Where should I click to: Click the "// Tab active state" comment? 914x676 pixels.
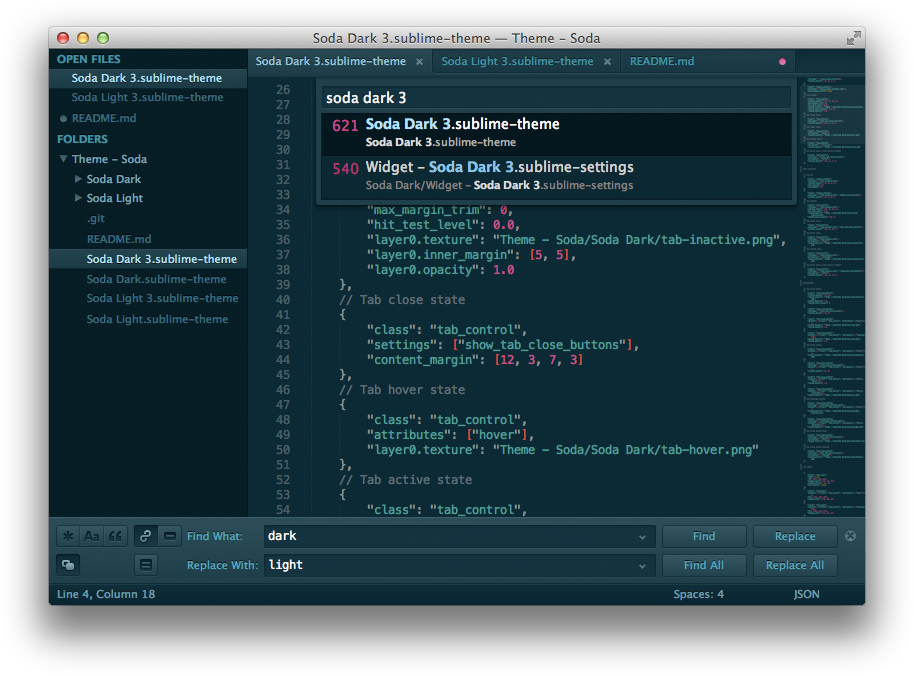[406, 480]
